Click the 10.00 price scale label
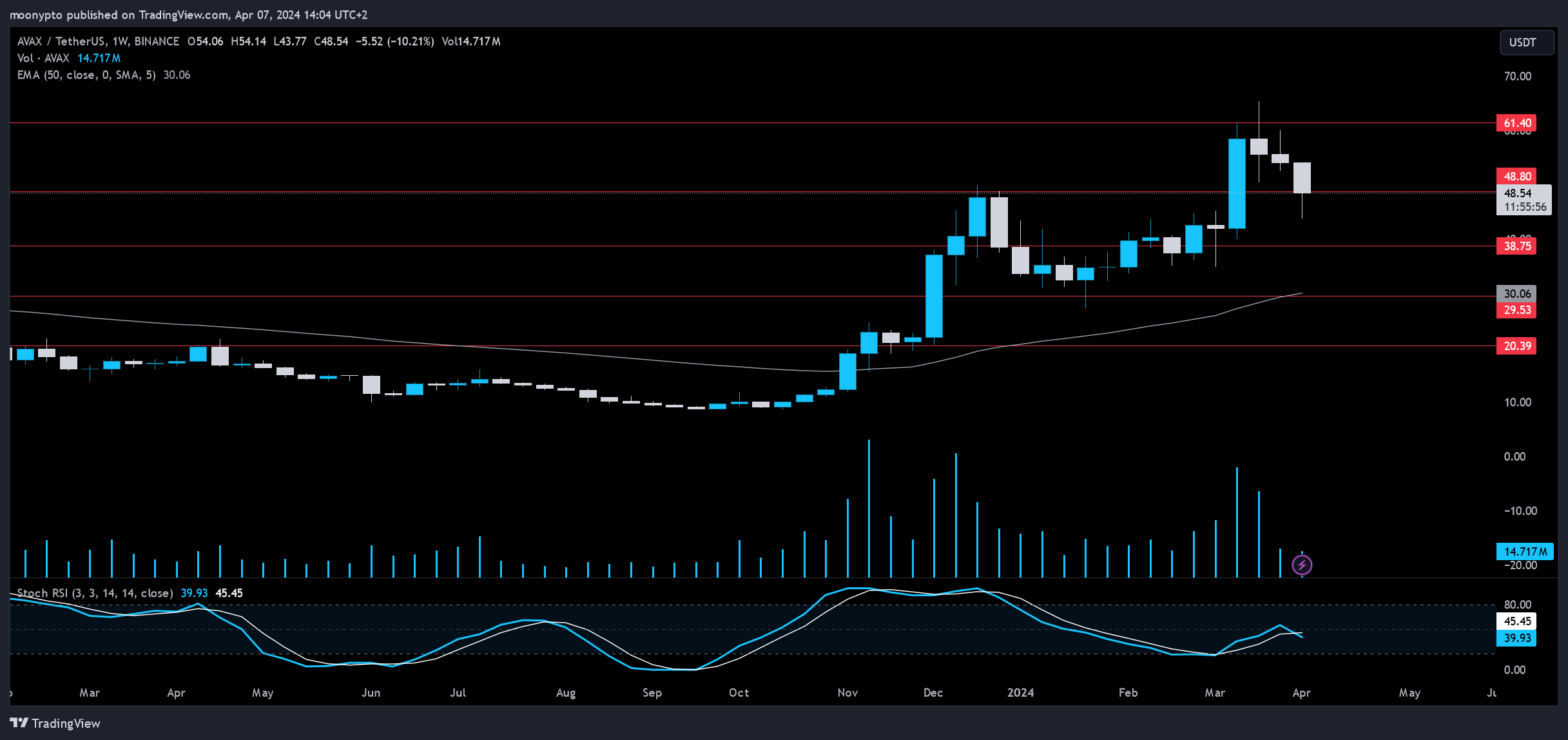 (x=1517, y=402)
